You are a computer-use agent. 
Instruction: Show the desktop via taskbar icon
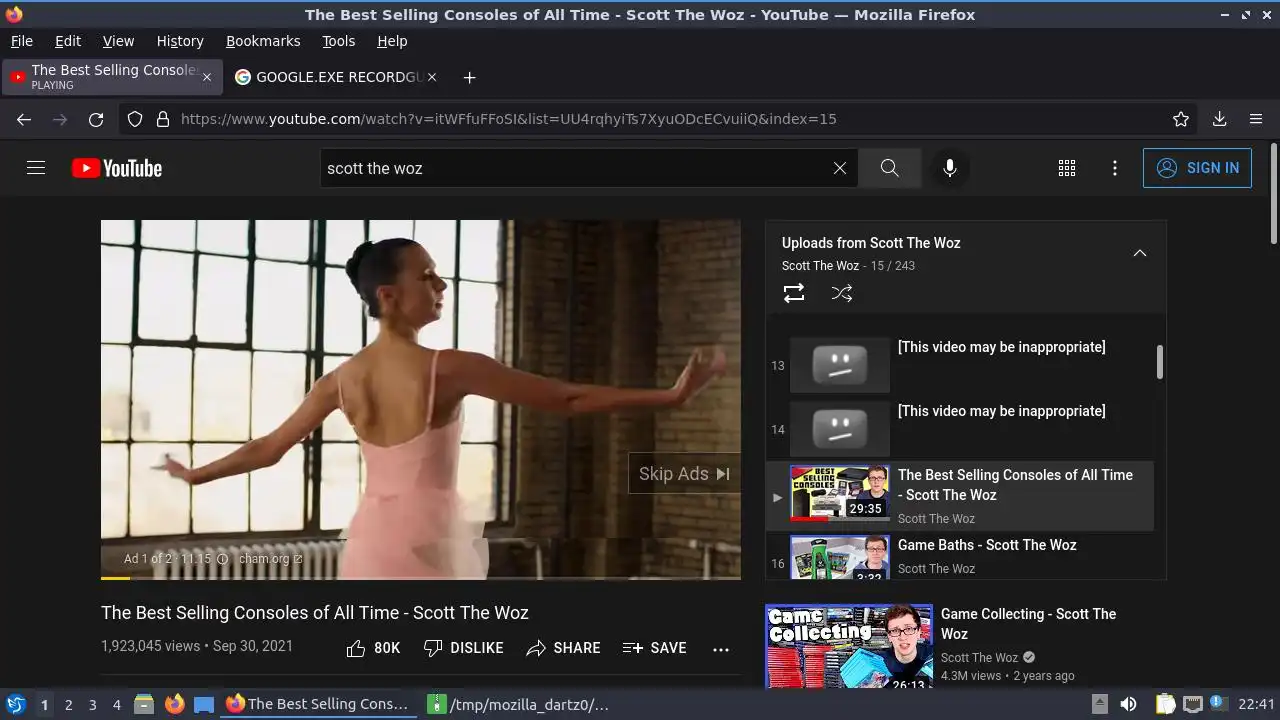204,704
